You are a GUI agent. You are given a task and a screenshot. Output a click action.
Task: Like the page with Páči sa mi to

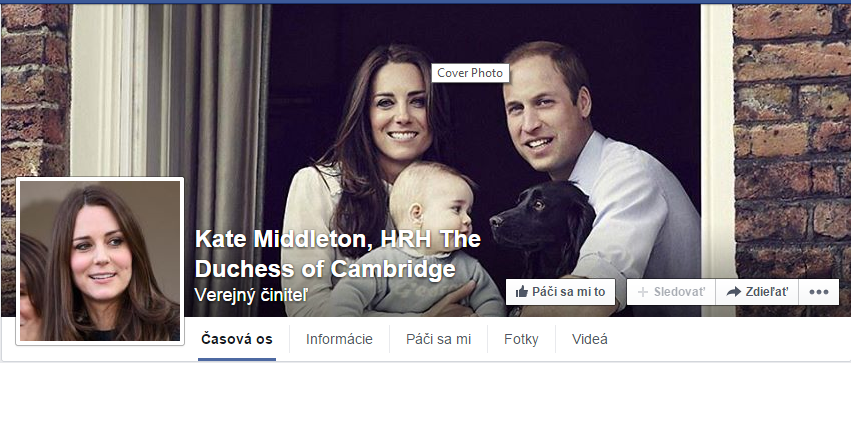pos(560,292)
